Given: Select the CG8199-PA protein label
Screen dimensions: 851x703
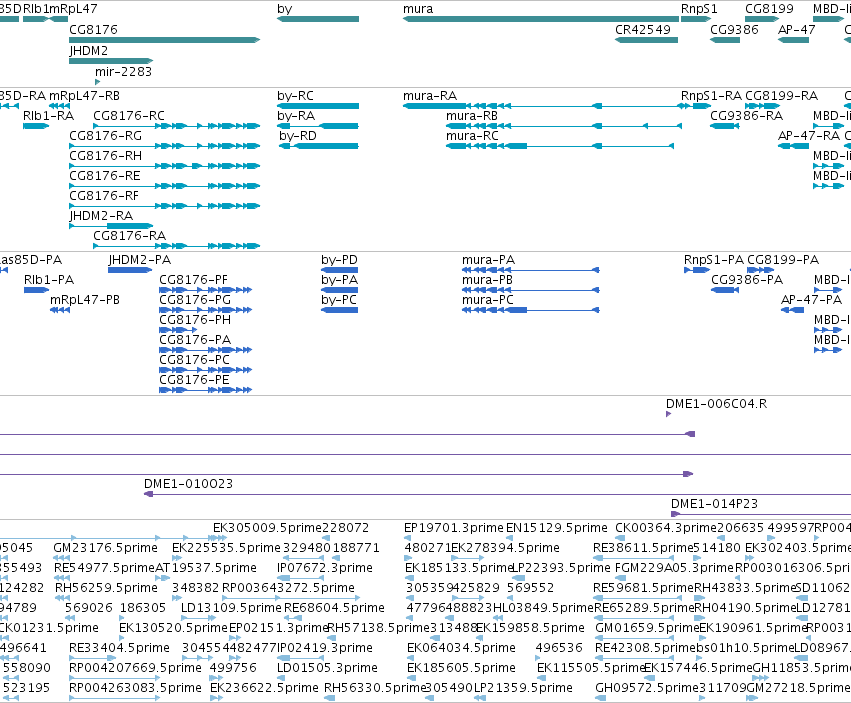Looking at the screenshot, I should click(x=783, y=260).
